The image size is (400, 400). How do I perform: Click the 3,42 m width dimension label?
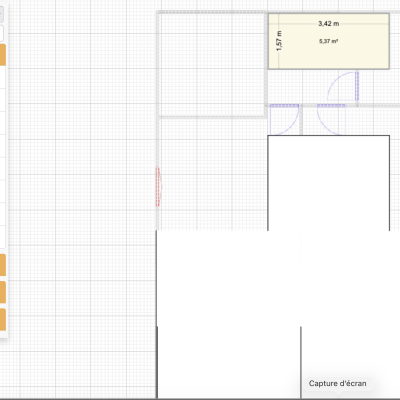click(329, 24)
